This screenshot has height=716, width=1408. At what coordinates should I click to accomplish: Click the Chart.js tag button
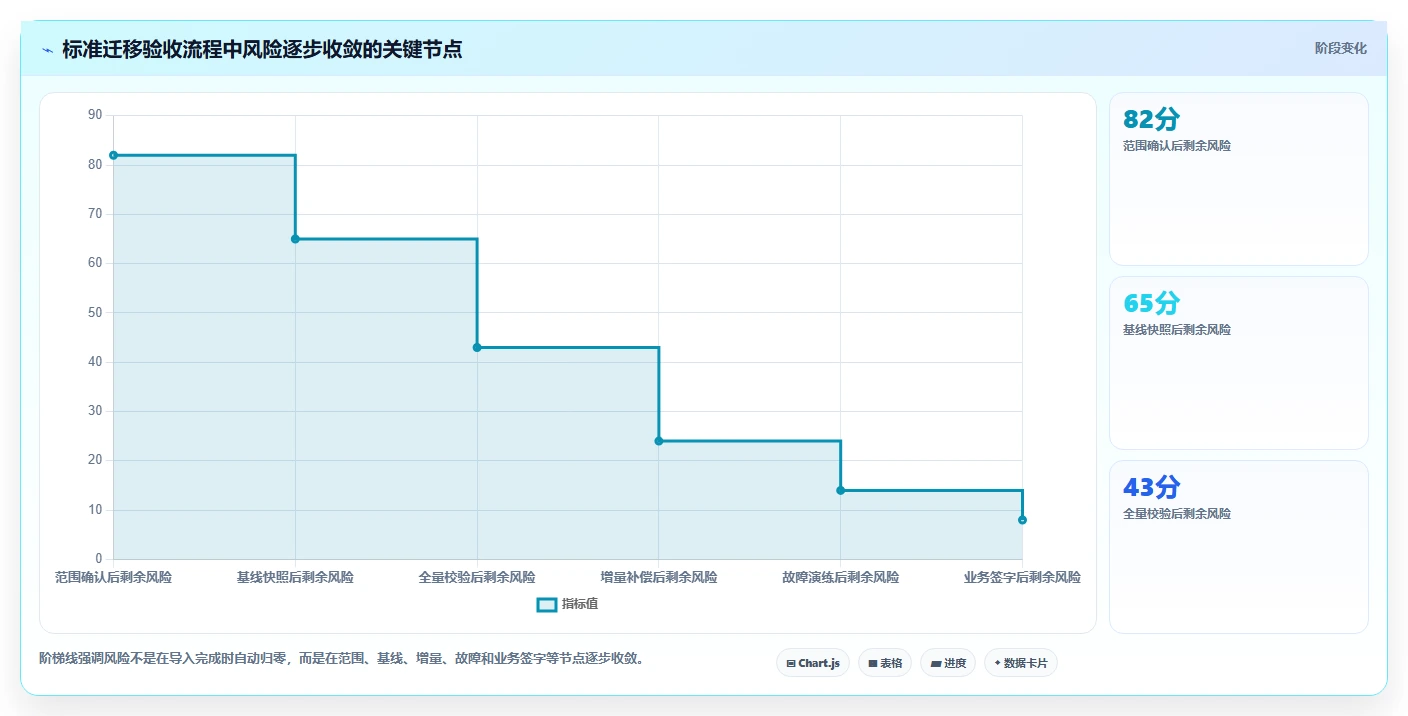[x=812, y=663]
